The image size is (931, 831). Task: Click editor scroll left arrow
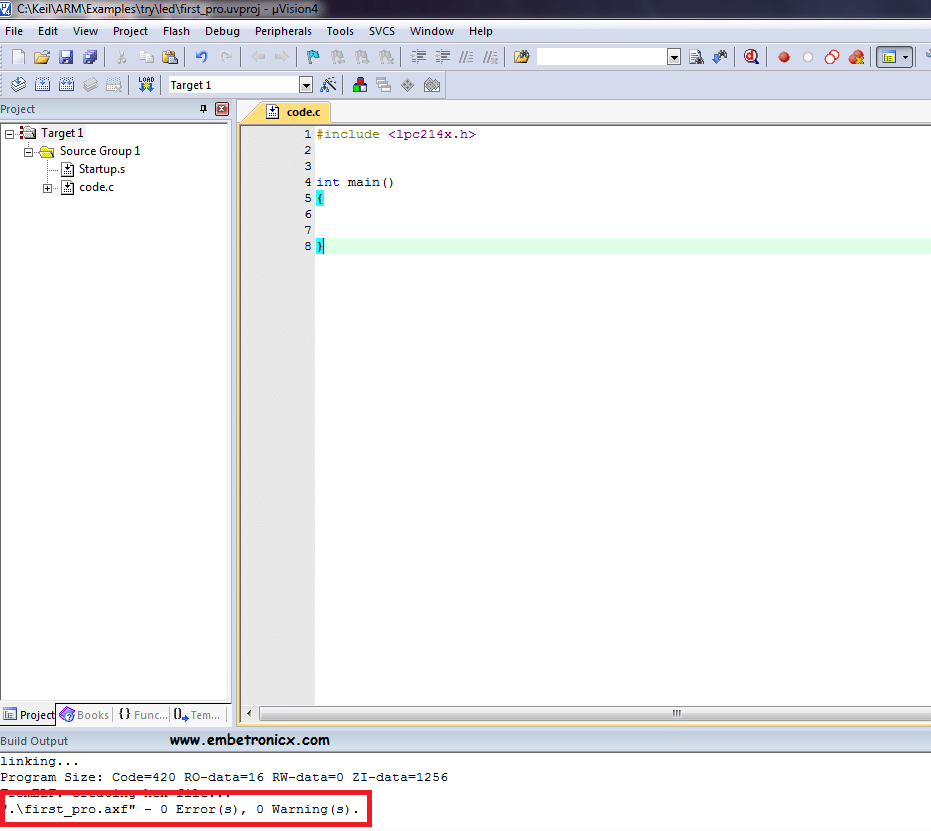coord(249,713)
